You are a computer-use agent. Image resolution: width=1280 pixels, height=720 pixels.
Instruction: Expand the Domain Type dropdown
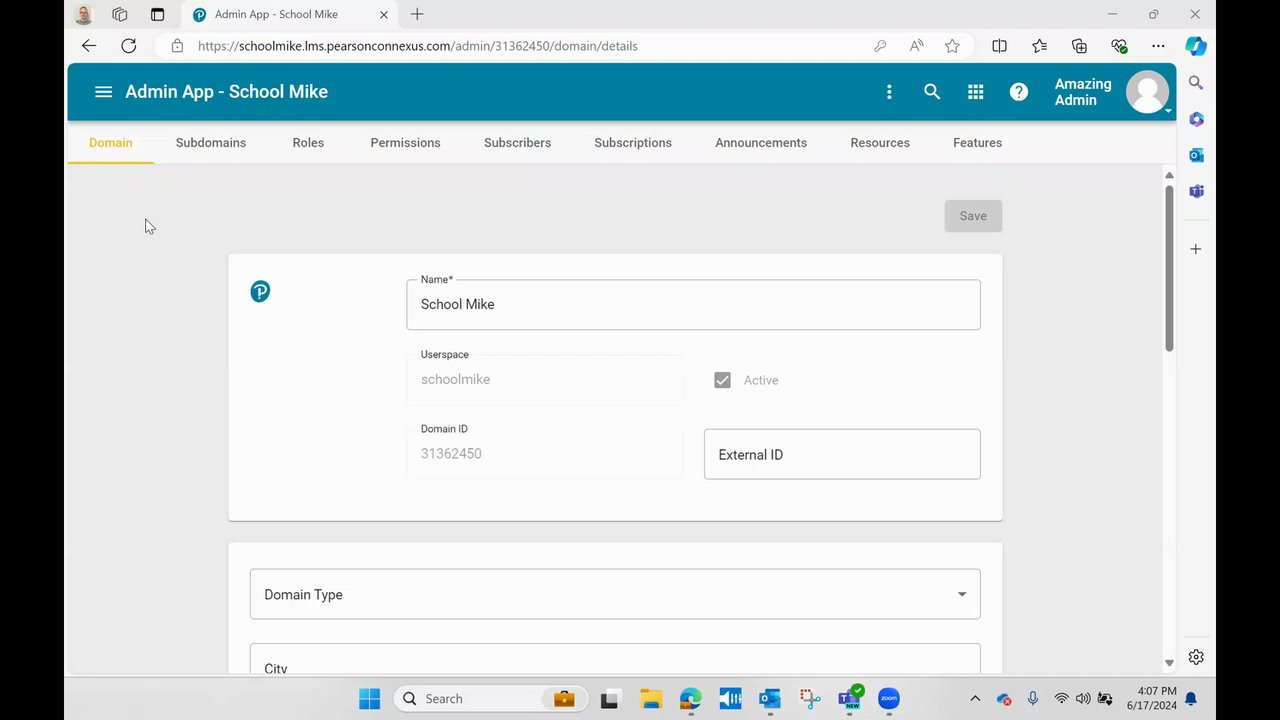tap(615, 594)
